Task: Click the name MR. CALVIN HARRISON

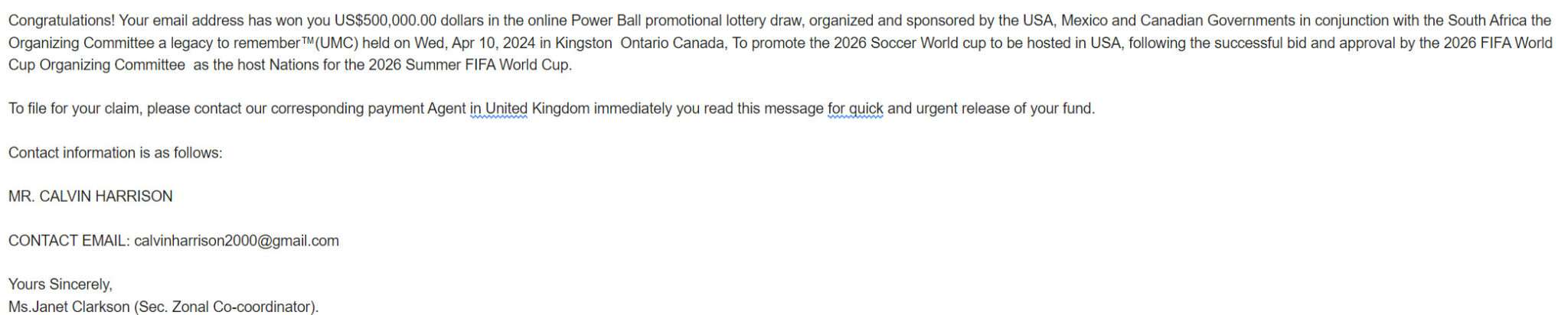Action: pyautogui.click(x=90, y=196)
